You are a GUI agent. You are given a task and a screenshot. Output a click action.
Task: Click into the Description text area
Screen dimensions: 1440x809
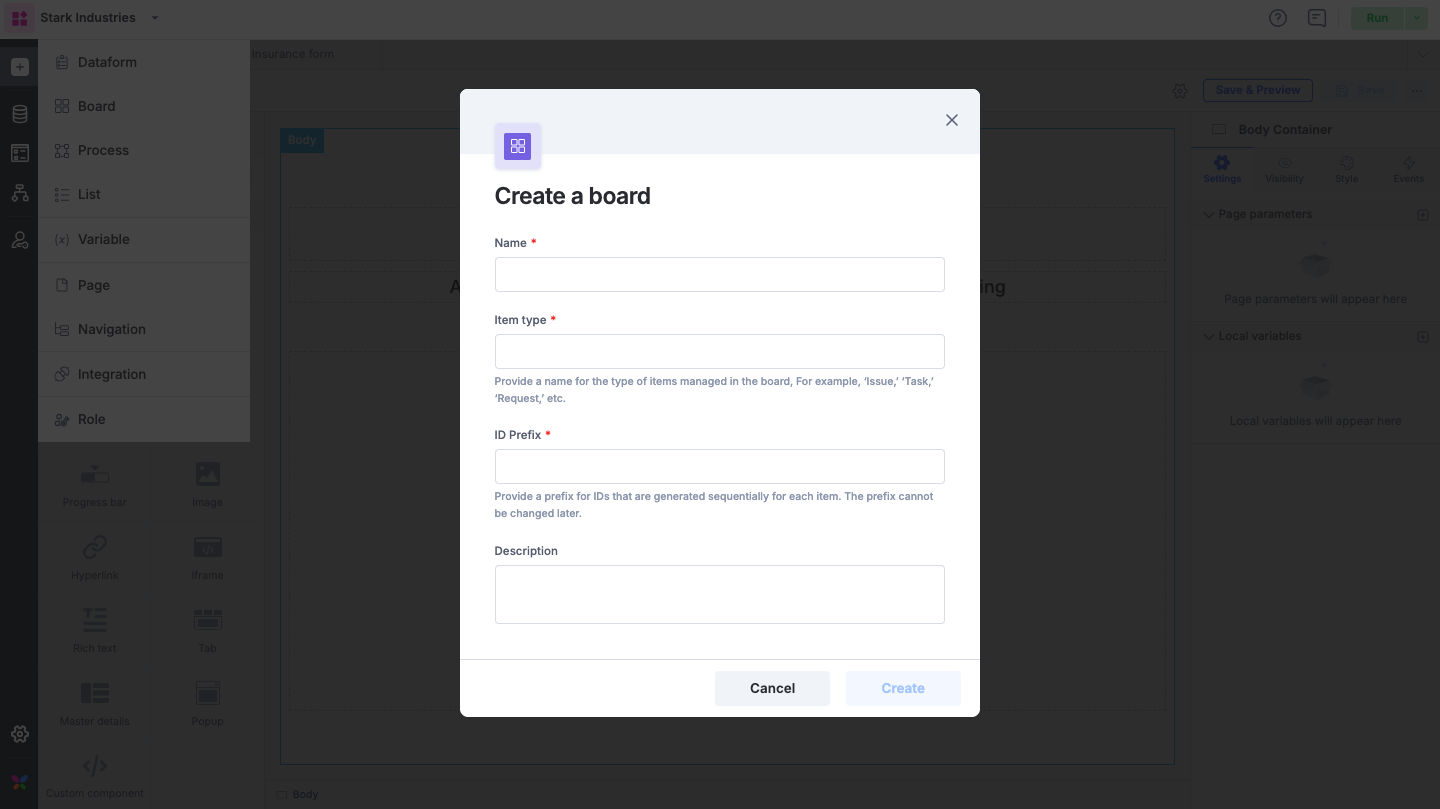719,594
